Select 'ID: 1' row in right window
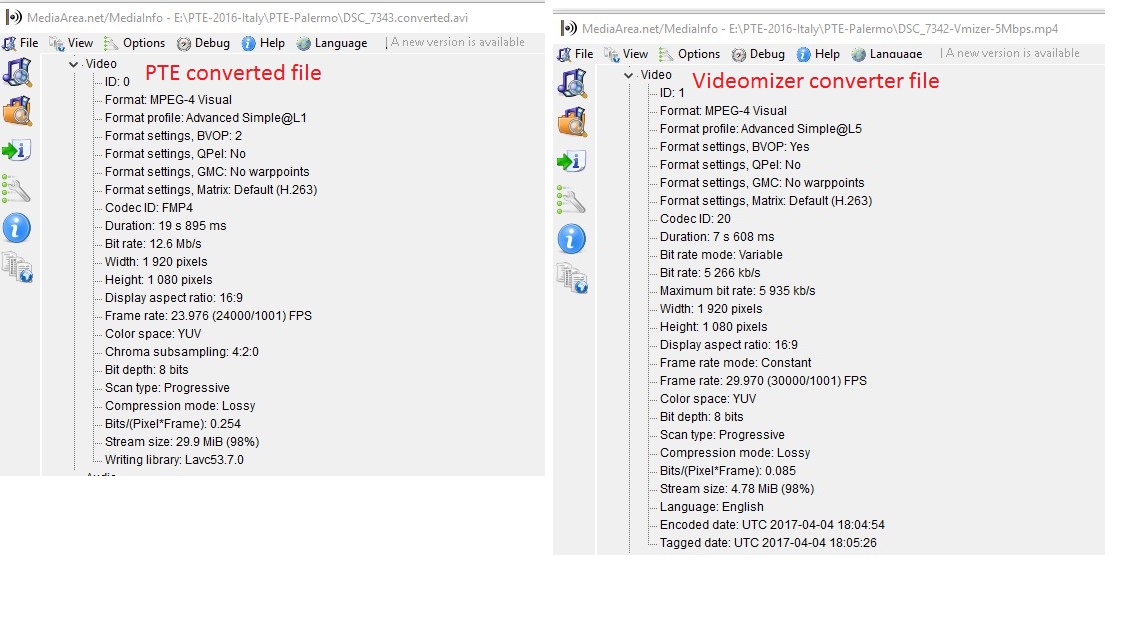Screen dimensions: 1121x620 pyautogui.click(x=672, y=92)
